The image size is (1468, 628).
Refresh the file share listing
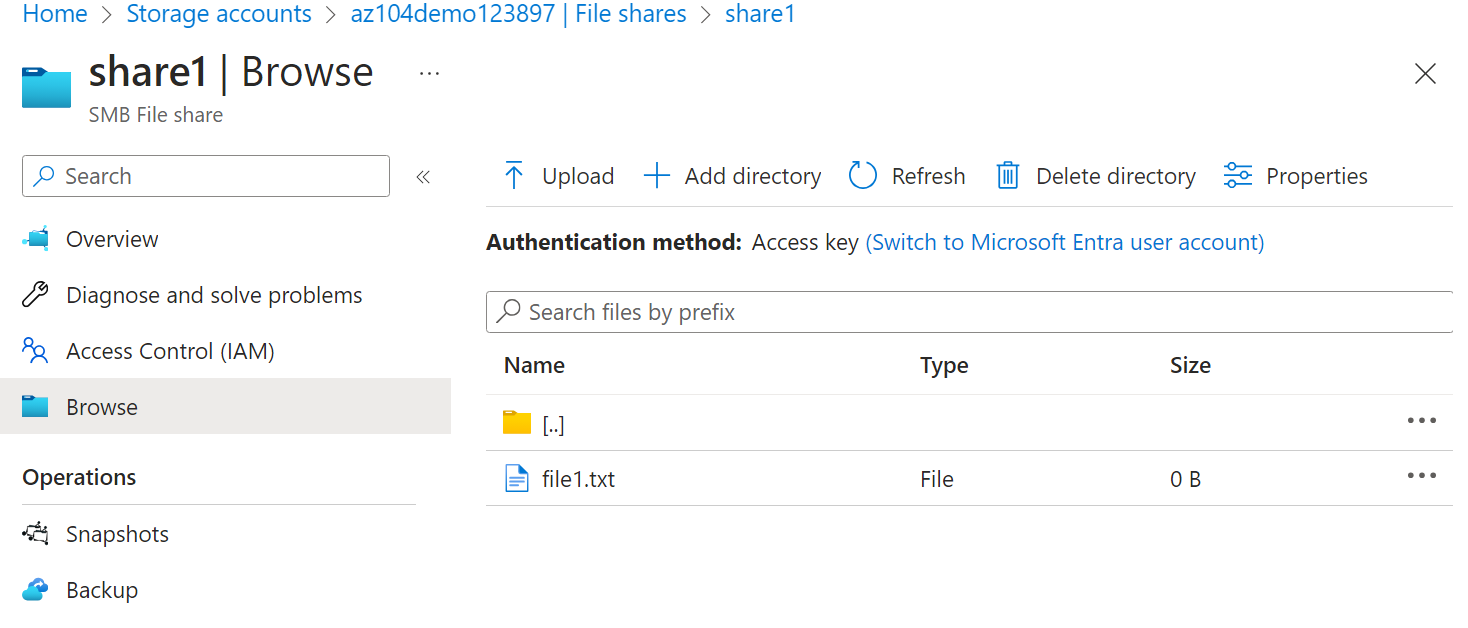coord(907,176)
